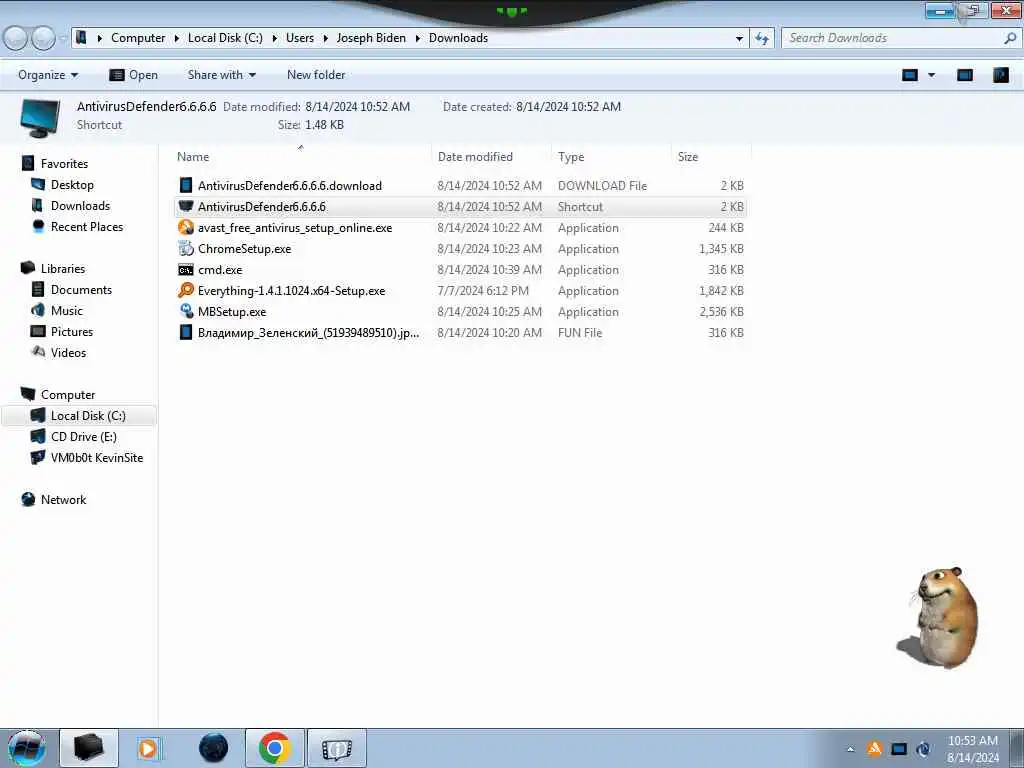The width and height of the screenshot is (1024, 768).
Task: Click the cmd.exe file icon
Action: (186, 270)
